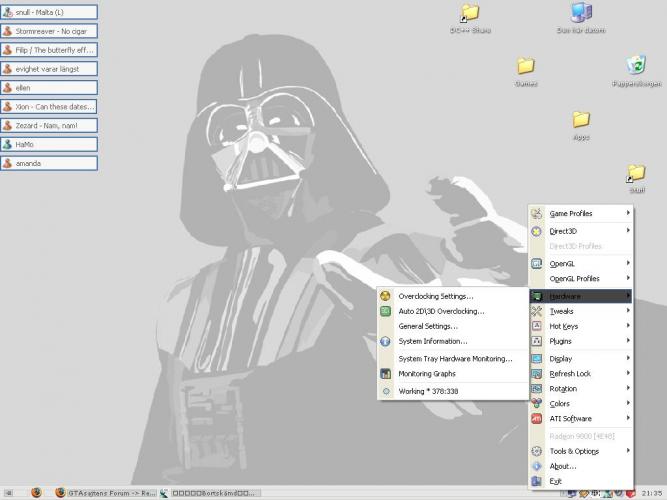Click the Colors menu icon
The width and height of the screenshot is (667, 500).
[x=537, y=403]
